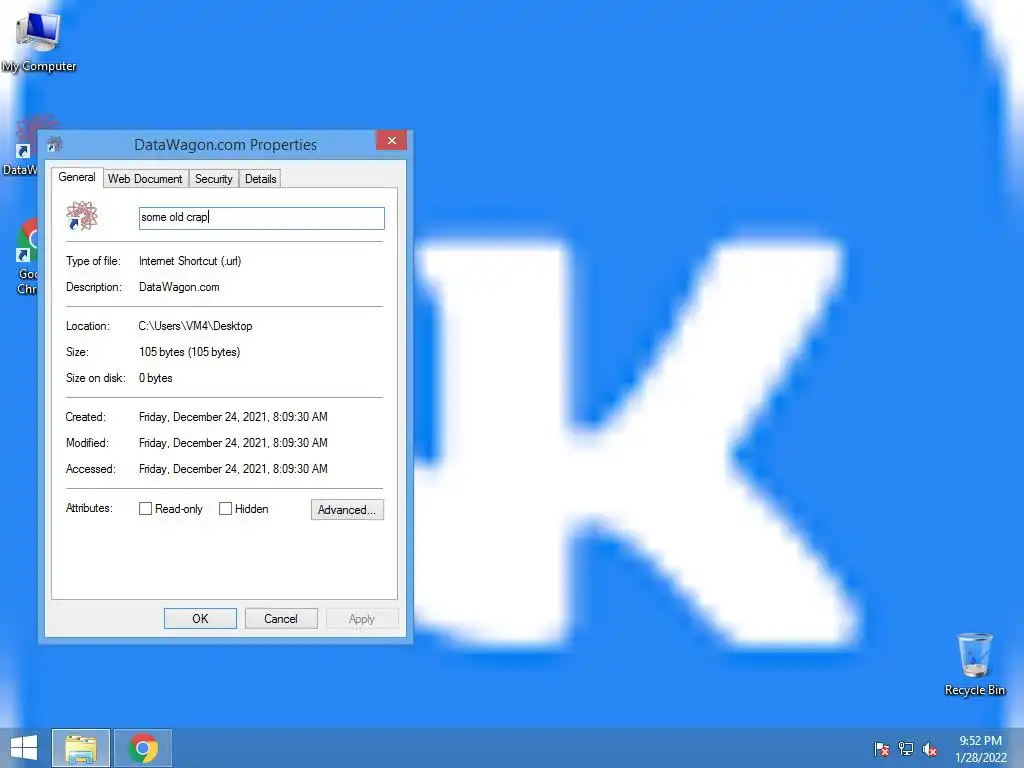Image resolution: width=1024 pixels, height=768 pixels.
Task: Click the 'DataWagon.com Properties' window title
Action: pos(225,144)
